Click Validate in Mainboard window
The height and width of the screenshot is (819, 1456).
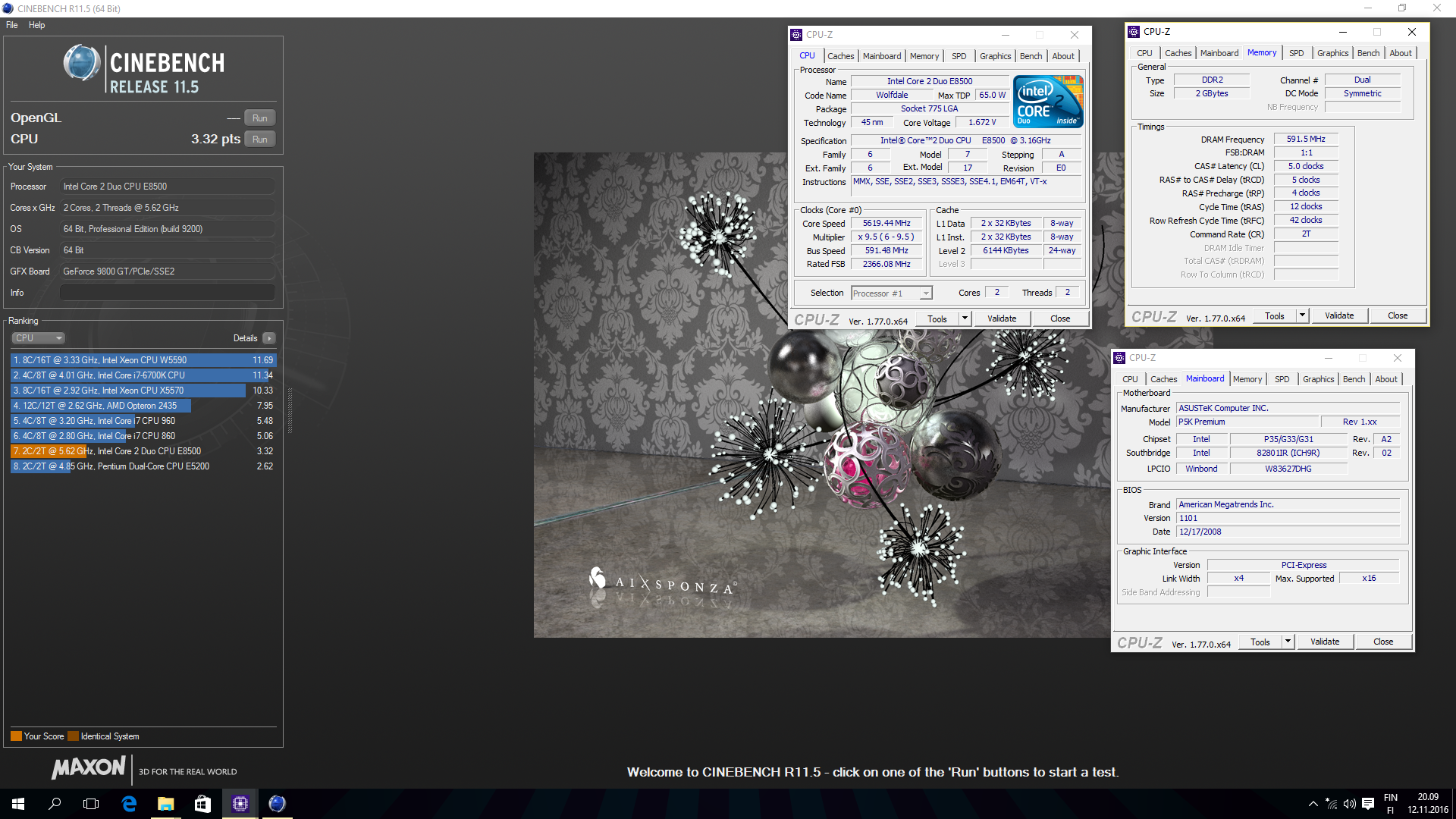pyautogui.click(x=1325, y=642)
